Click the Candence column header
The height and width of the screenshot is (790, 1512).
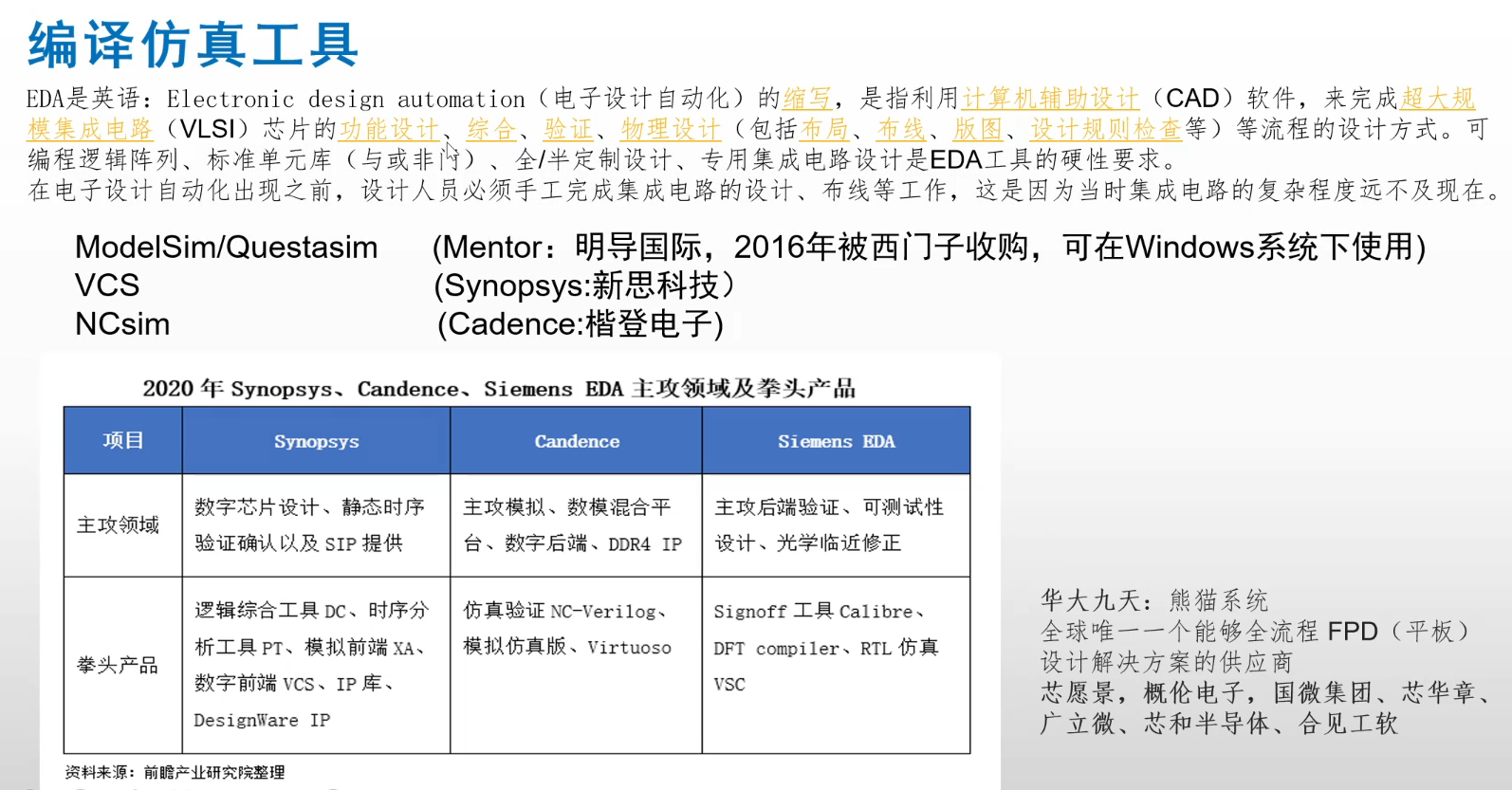(577, 441)
